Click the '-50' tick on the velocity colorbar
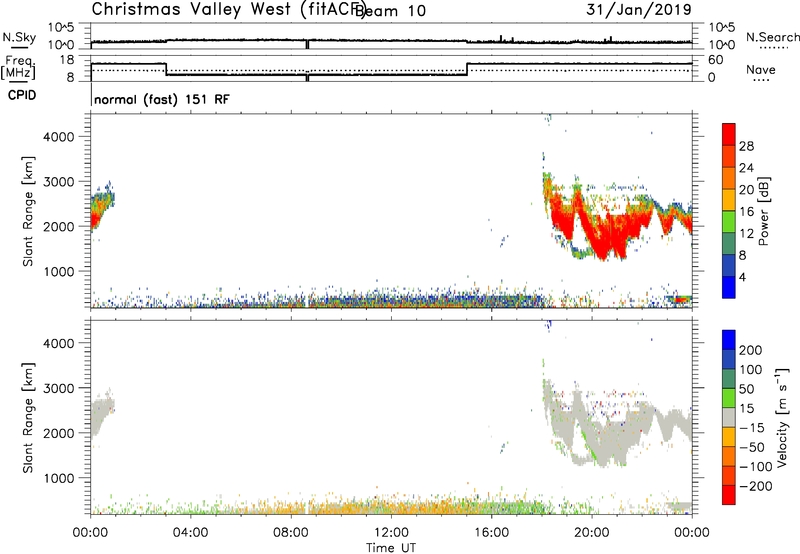The width and height of the screenshot is (800, 554). click(752, 447)
